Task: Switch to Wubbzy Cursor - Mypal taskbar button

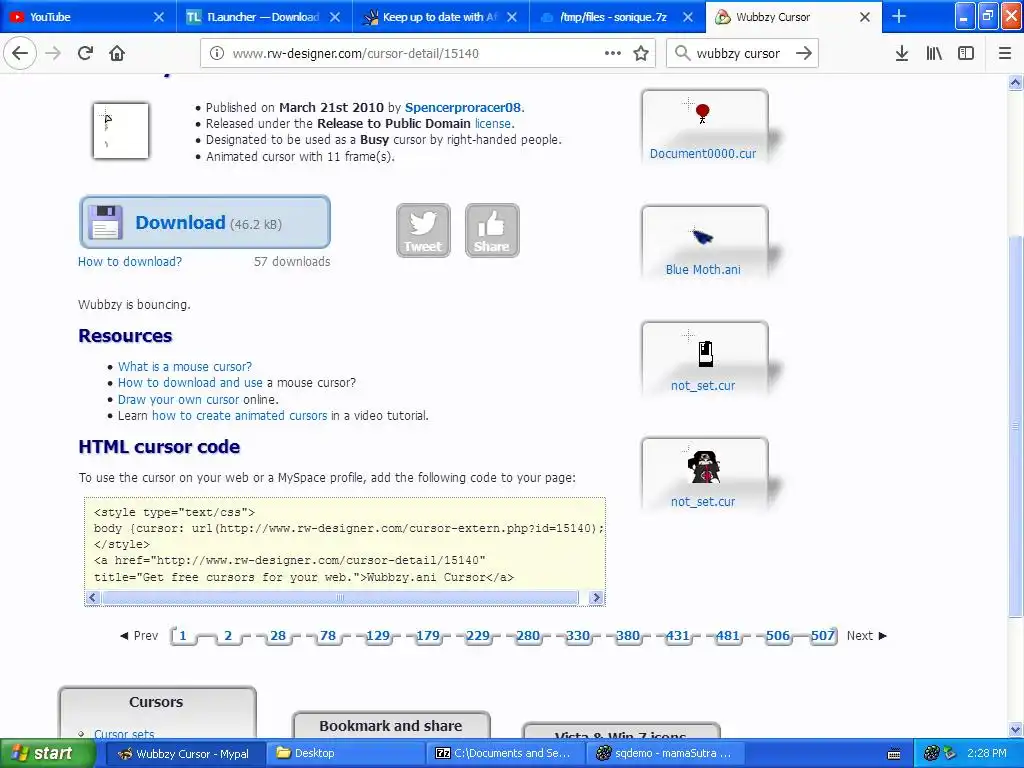Action: click(184, 753)
